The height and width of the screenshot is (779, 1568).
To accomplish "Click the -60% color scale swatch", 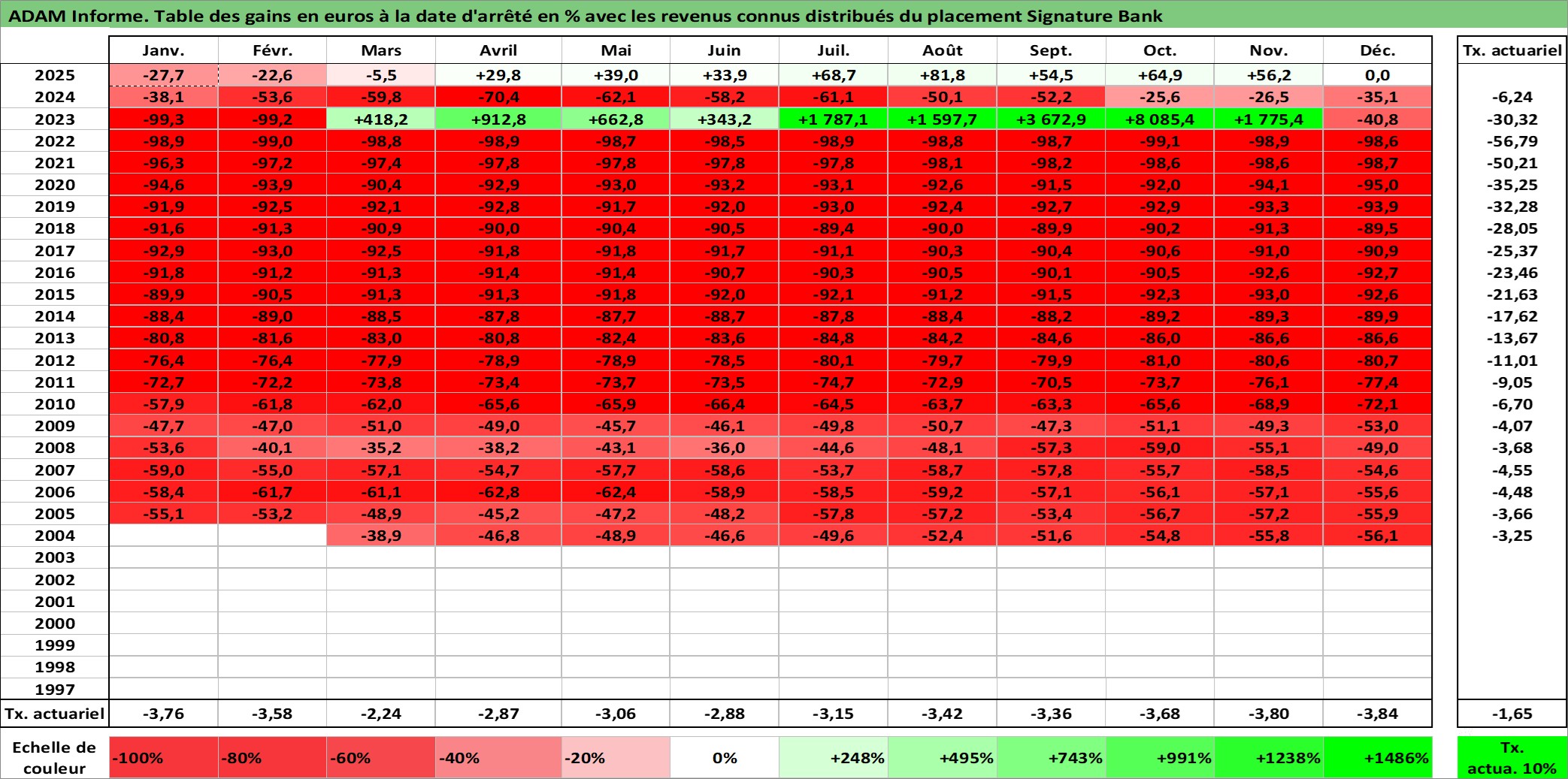I will (380, 757).
